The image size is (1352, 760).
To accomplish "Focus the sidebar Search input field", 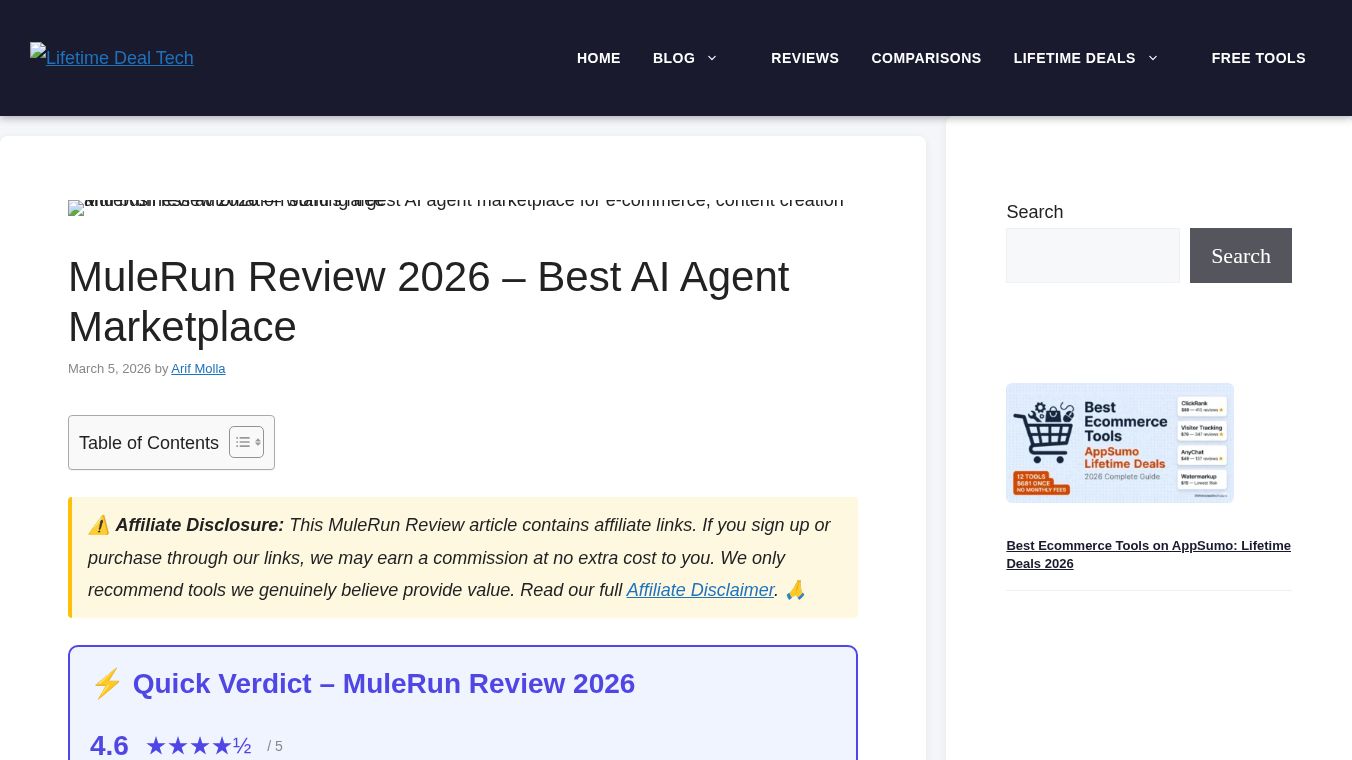I will [x=1093, y=255].
